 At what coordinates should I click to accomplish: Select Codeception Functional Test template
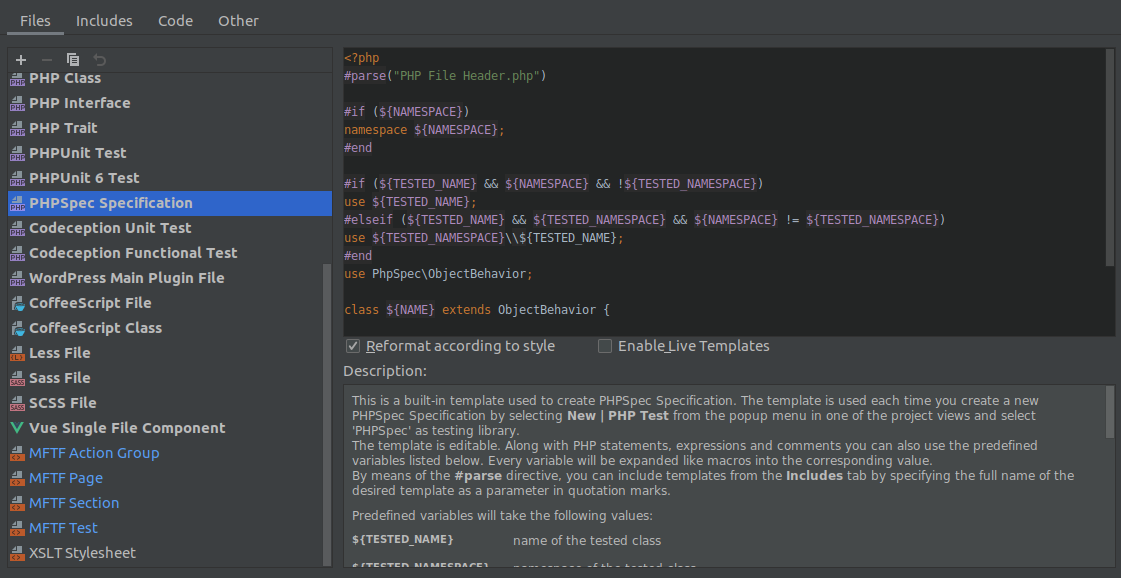point(170,253)
